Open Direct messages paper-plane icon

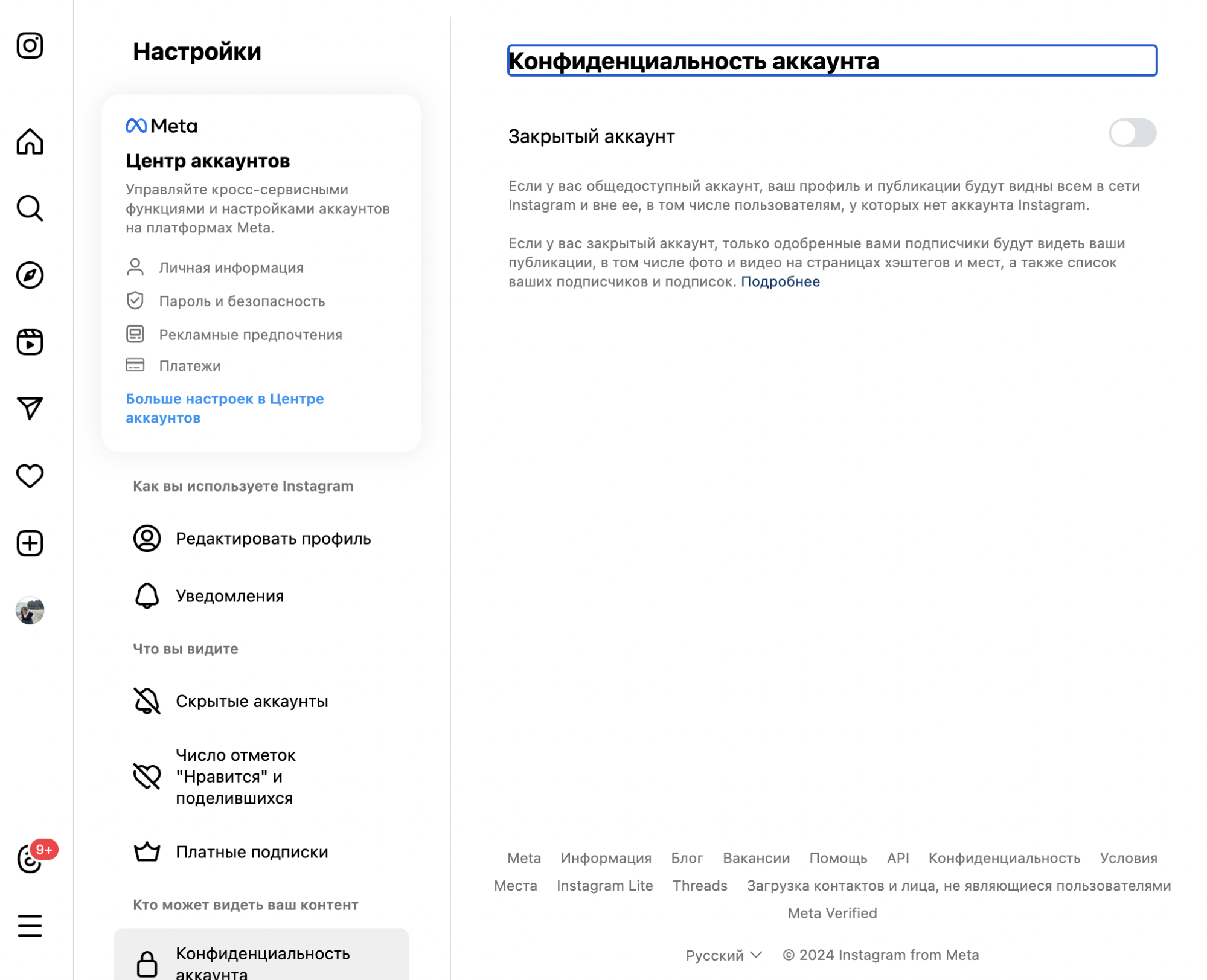tap(30, 409)
